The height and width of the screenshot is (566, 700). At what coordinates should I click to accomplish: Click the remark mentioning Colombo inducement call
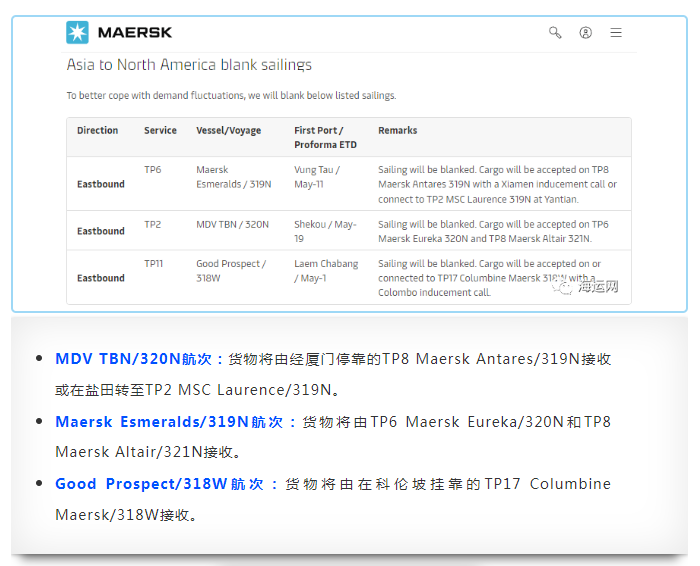(490, 278)
